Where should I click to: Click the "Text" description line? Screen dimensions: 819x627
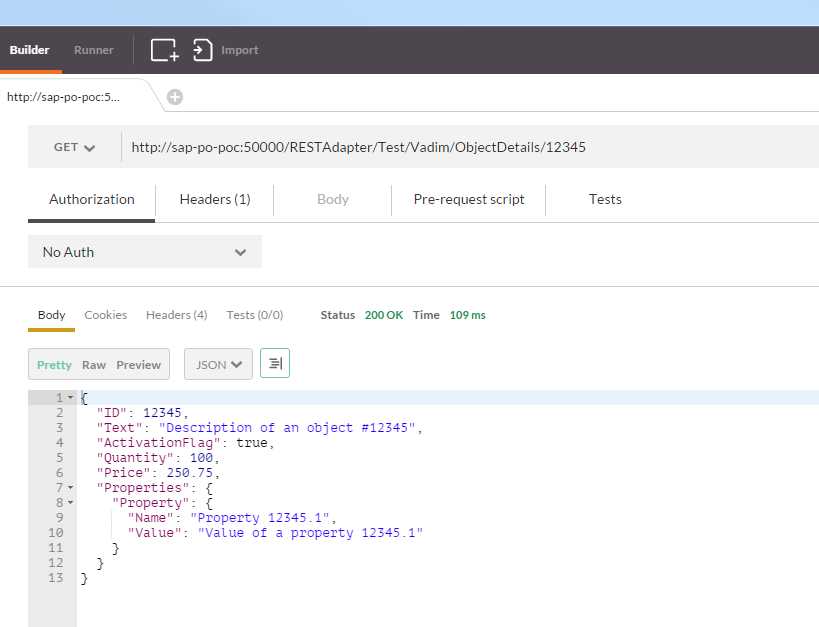[259, 428]
